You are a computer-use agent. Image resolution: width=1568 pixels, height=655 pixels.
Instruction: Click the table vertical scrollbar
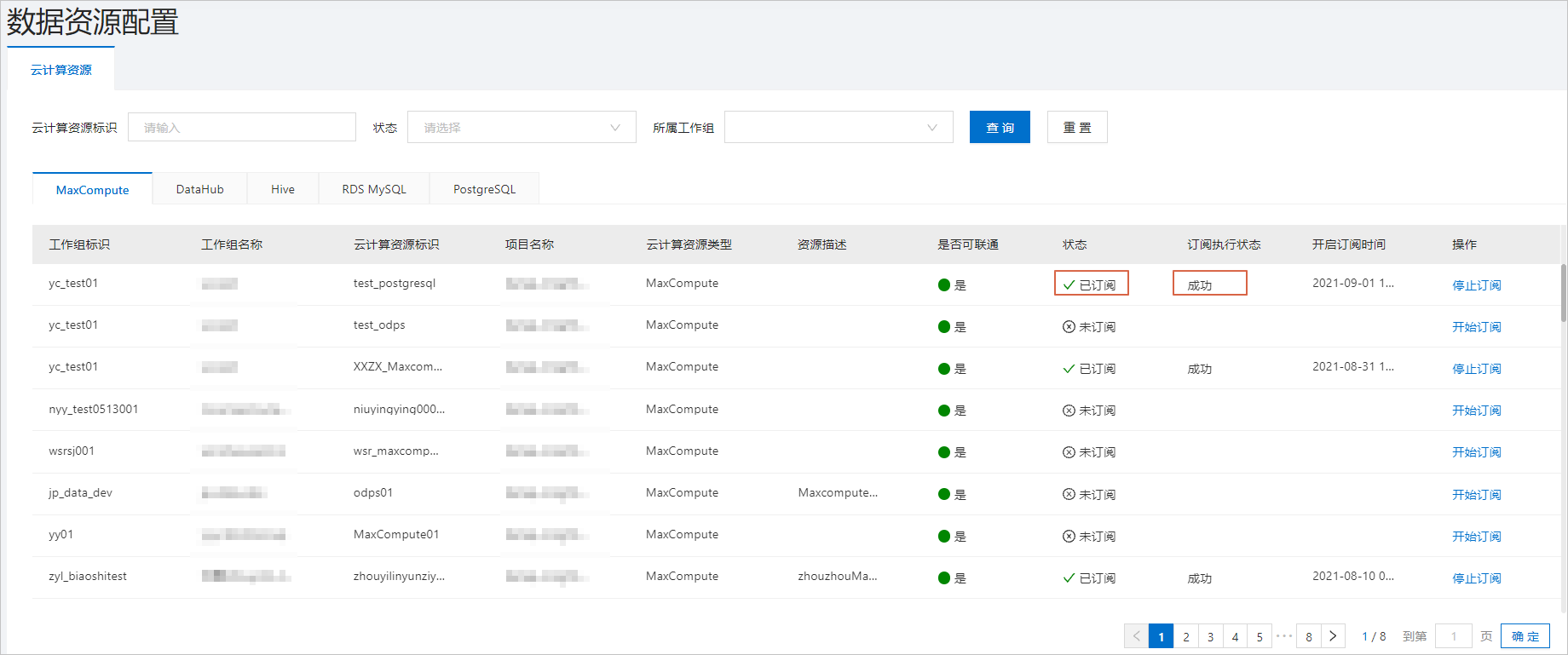point(1564,292)
